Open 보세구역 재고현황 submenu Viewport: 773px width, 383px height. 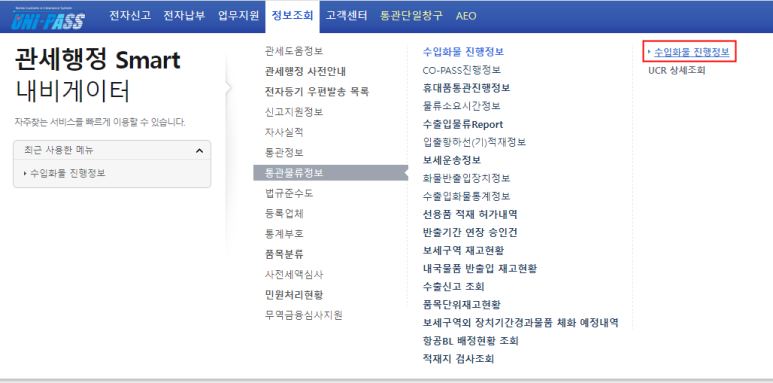click(463, 250)
